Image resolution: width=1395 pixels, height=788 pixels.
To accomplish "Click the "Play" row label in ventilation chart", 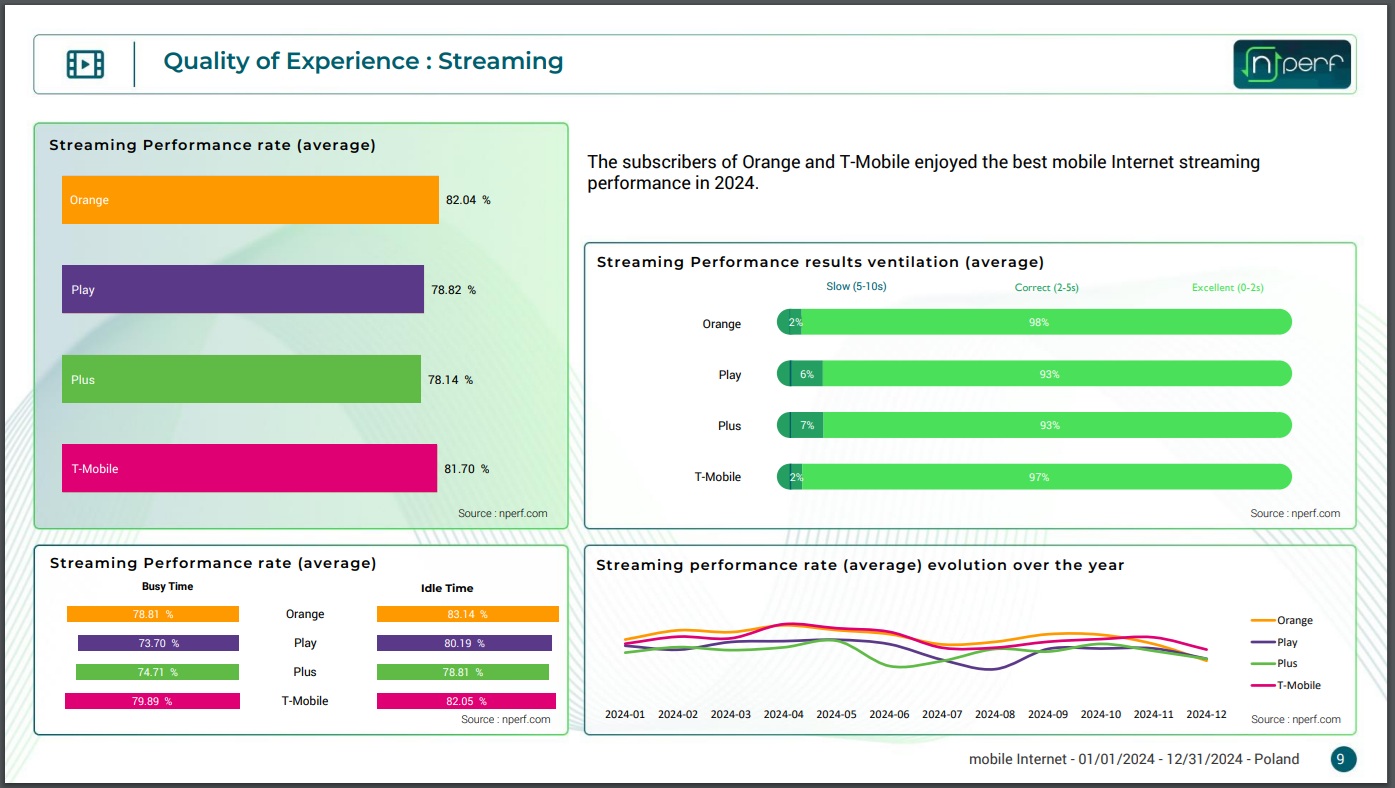I will tap(730, 375).
